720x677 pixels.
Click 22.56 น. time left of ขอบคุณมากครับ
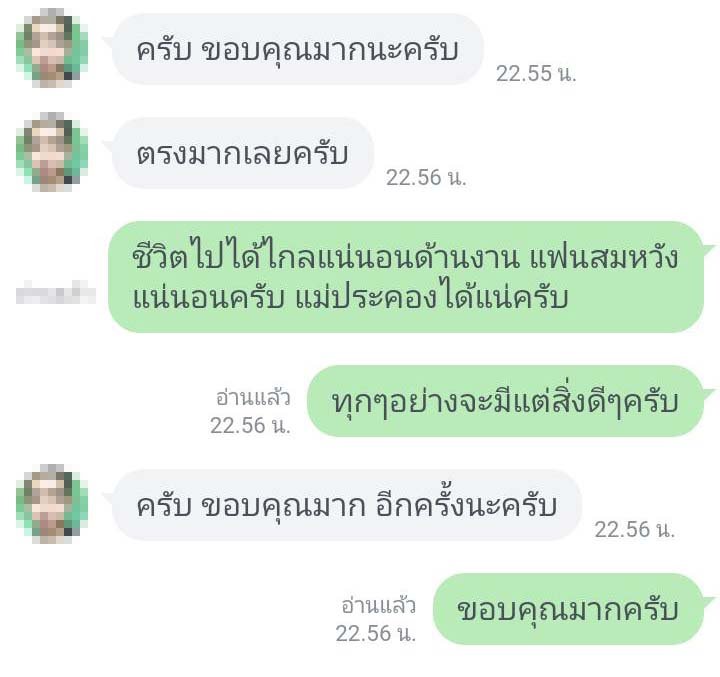[x=376, y=633]
